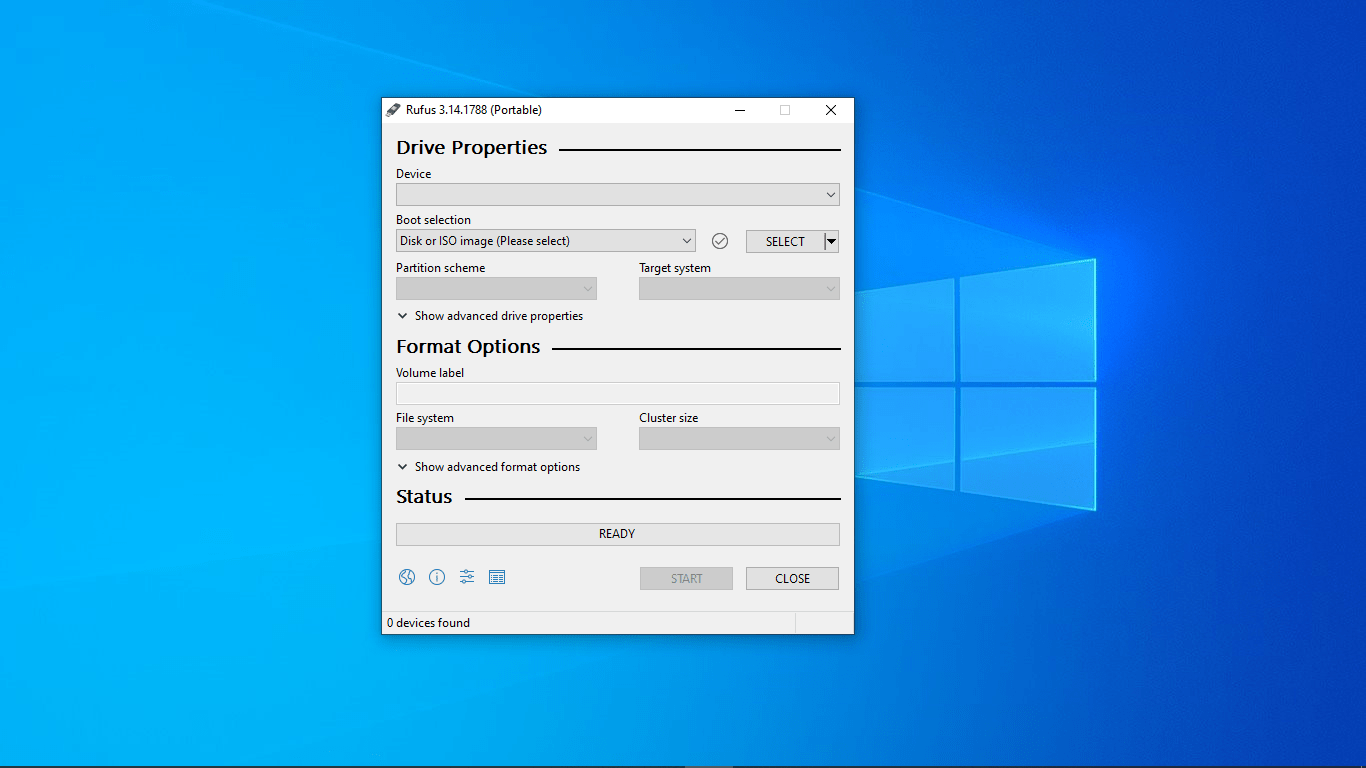Click the Rufus USB icon in titlebar
The width and height of the screenshot is (1366, 768).
coord(392,109)
